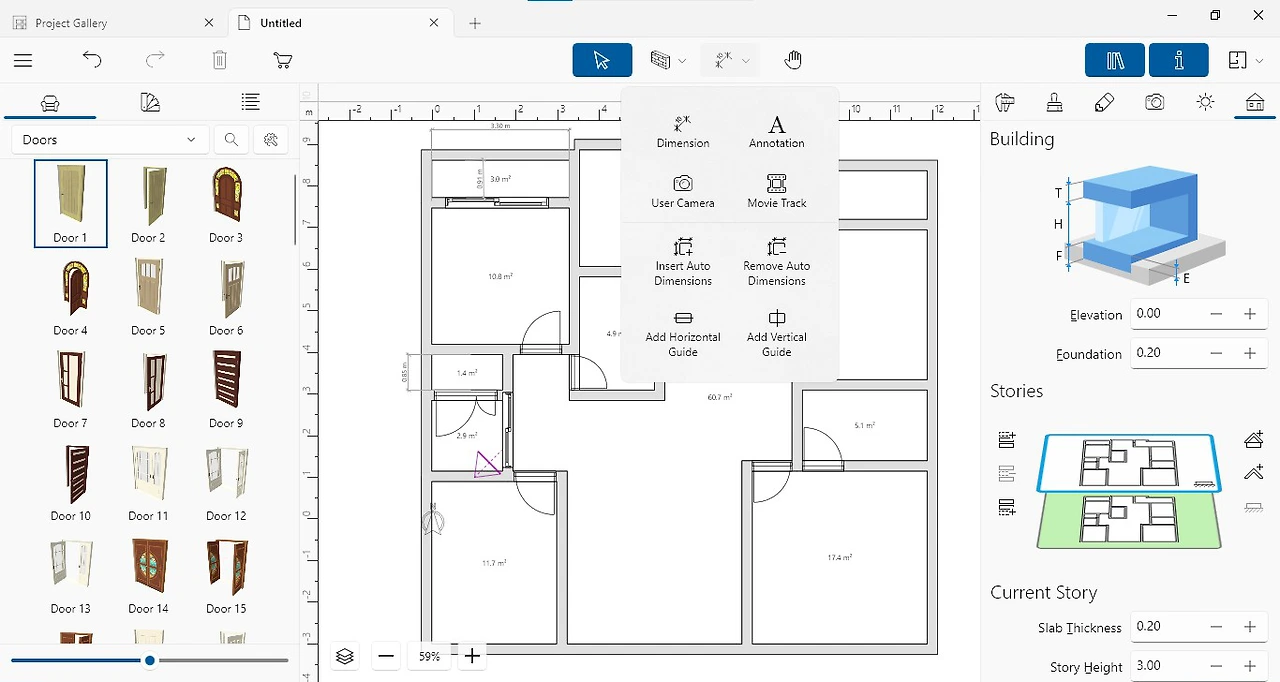
Task: Add a new story above
Action: pyautogui.click(x=1007, y=439)
